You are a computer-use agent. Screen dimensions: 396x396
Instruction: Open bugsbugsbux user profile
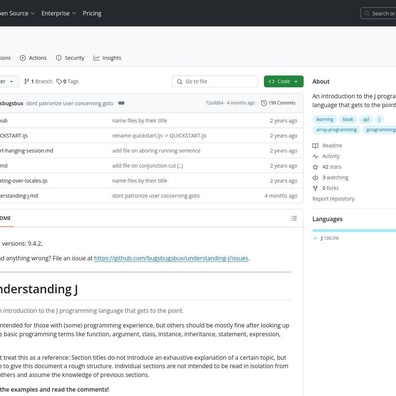[x=12, y=103]
